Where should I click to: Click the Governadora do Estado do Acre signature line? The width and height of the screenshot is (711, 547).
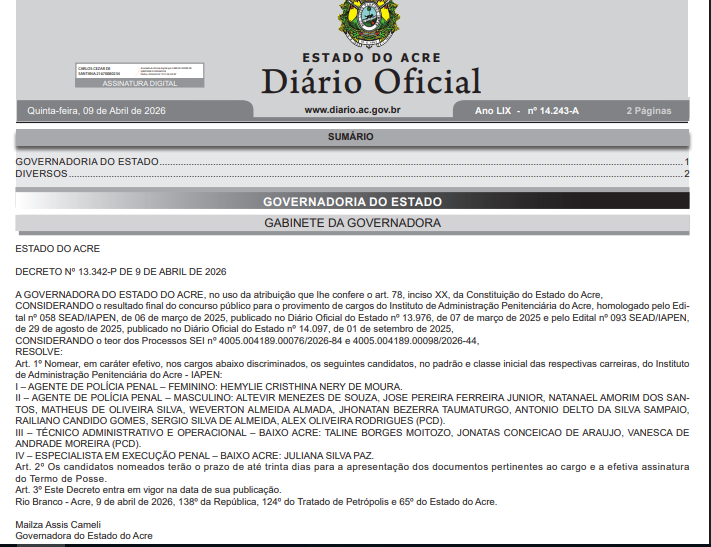[x=82, y=536]
